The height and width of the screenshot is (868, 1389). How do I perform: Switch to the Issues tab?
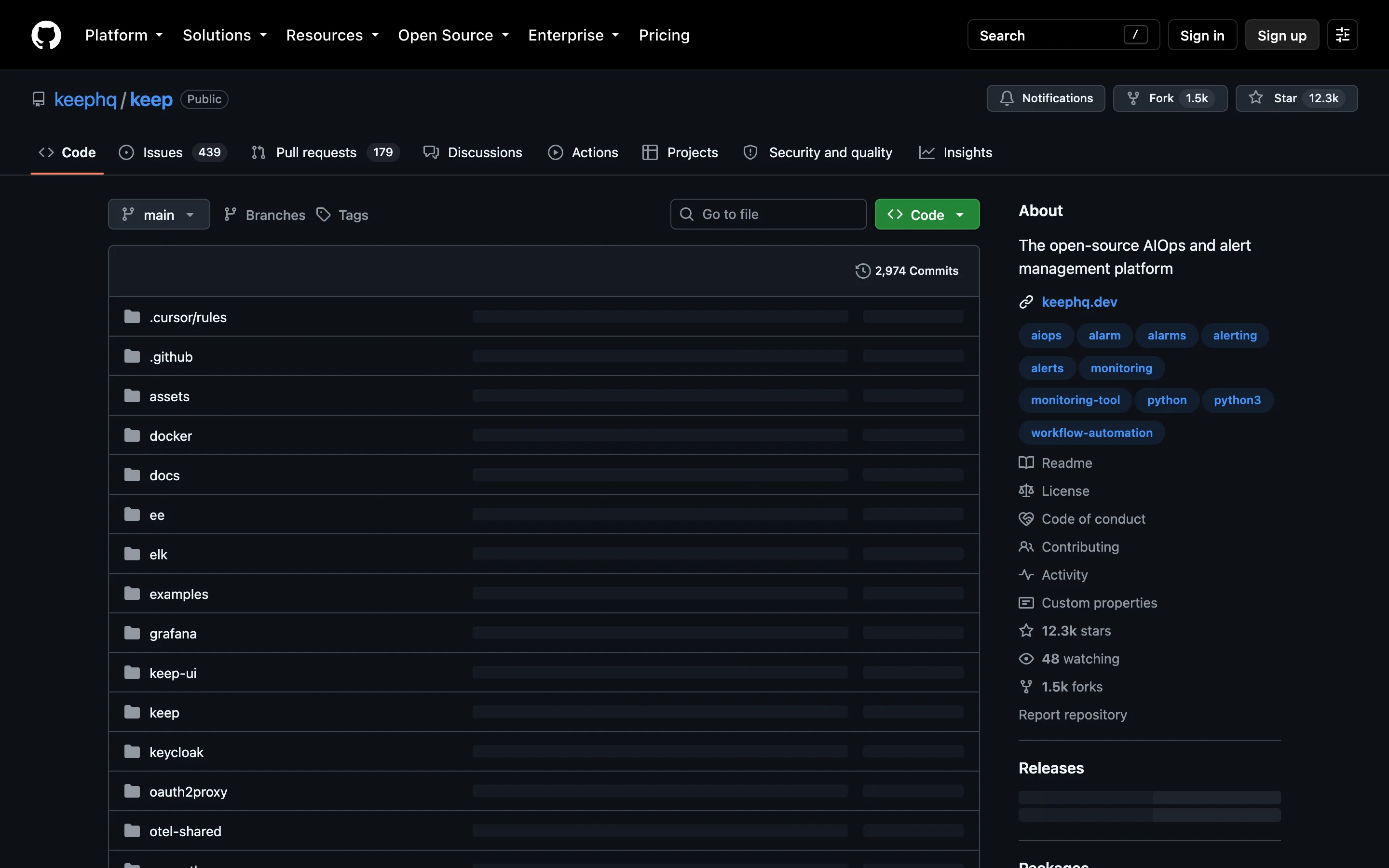173,153
